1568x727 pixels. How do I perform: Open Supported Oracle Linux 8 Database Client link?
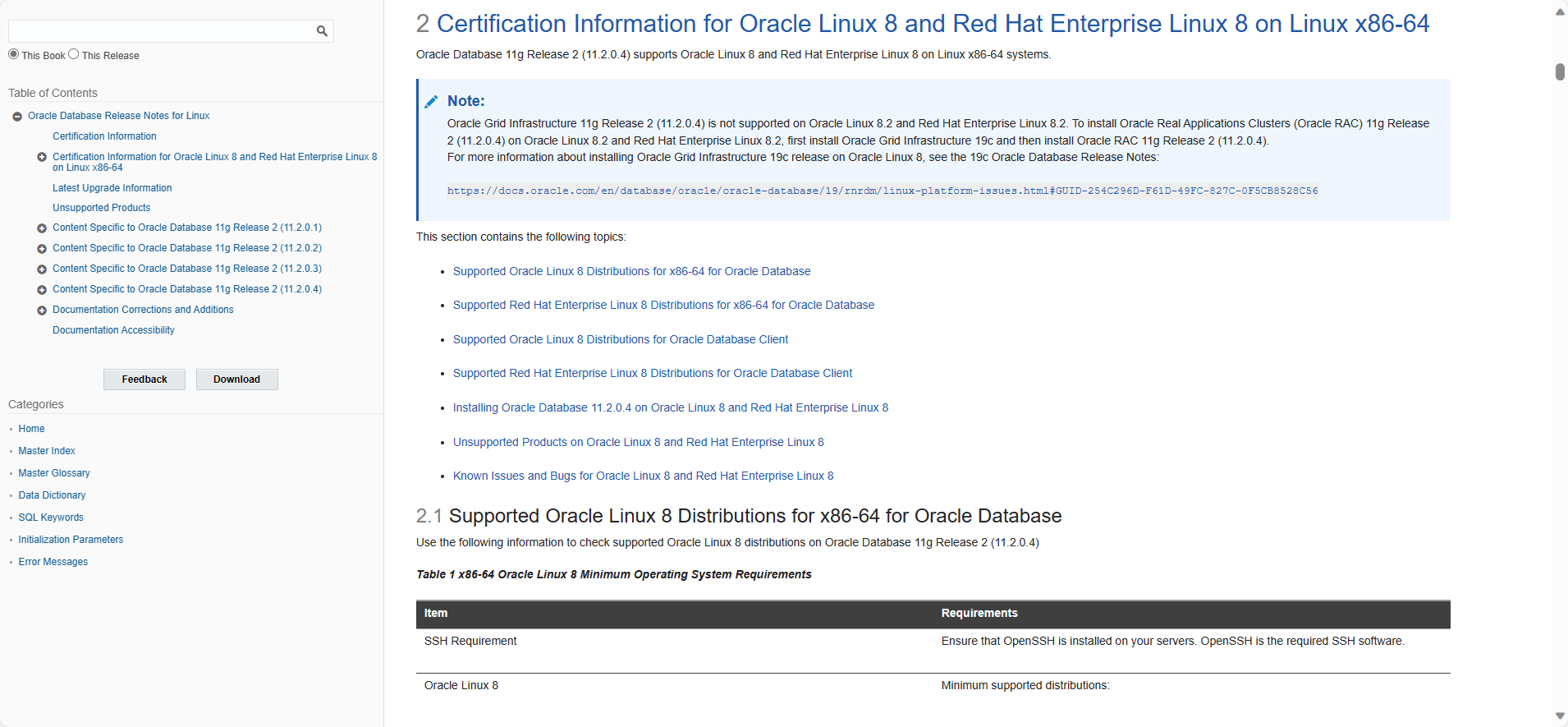[x=621, y=339]
